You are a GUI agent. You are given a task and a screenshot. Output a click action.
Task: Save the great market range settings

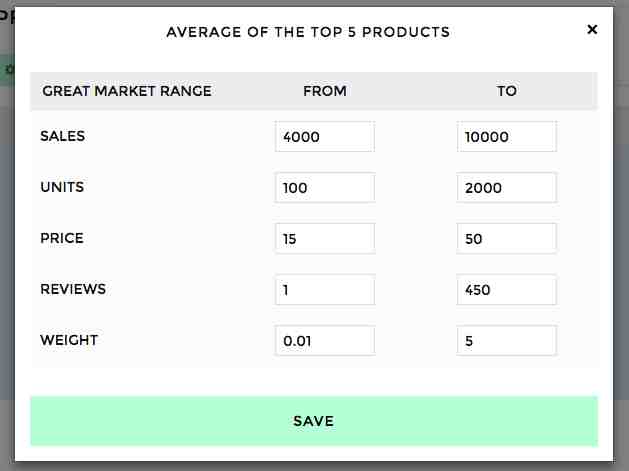[x=314, y=421]
